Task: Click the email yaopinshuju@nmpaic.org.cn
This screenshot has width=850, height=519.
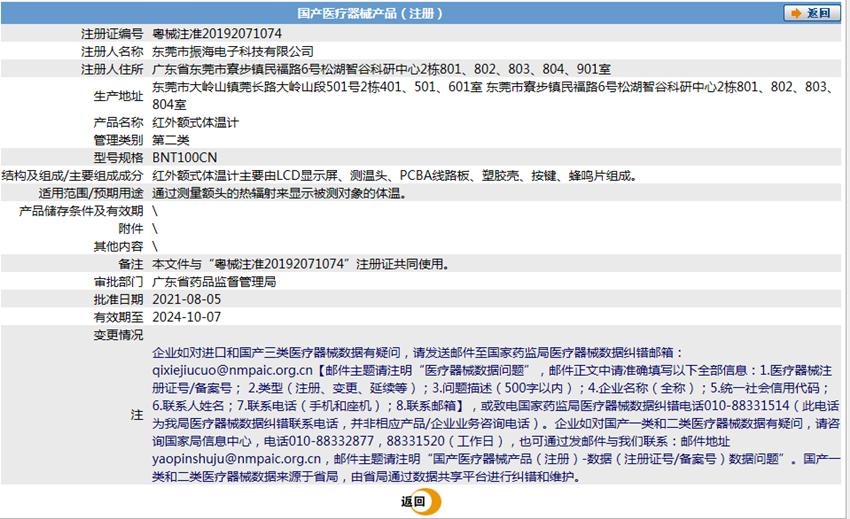Action: [236, 459]
